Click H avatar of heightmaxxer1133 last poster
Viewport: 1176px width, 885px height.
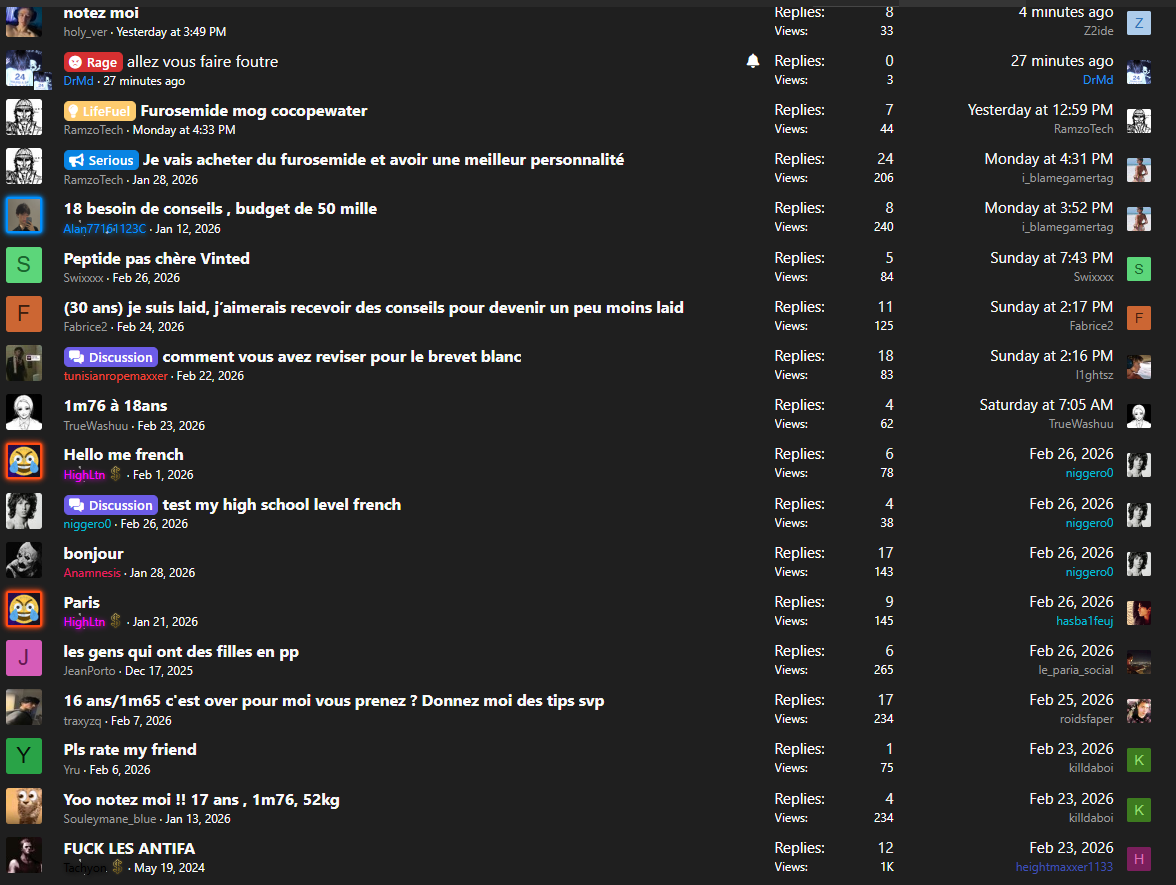[x=1138, y=858]
